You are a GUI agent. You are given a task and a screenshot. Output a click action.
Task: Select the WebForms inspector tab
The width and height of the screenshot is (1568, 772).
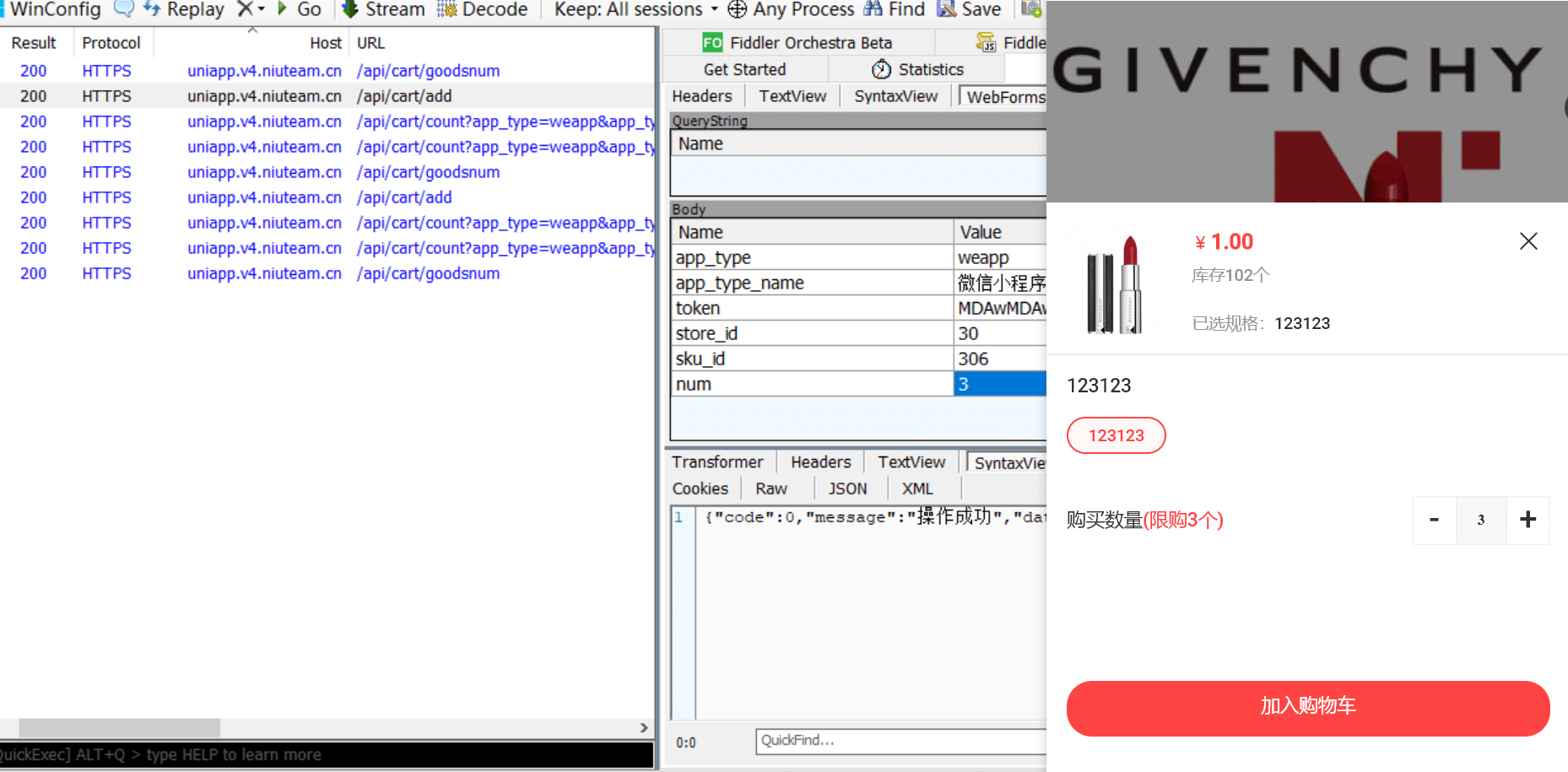(x=1004, y=97)
